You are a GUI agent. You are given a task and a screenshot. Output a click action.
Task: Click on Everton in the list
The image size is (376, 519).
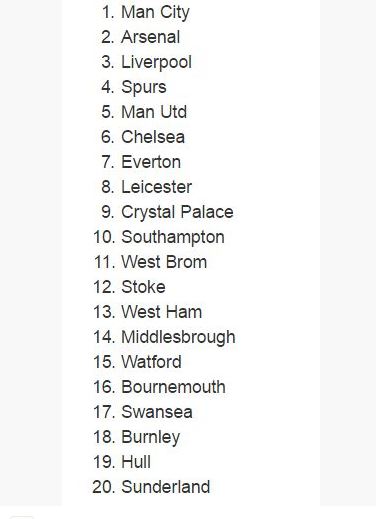click(x=151, y=162)
